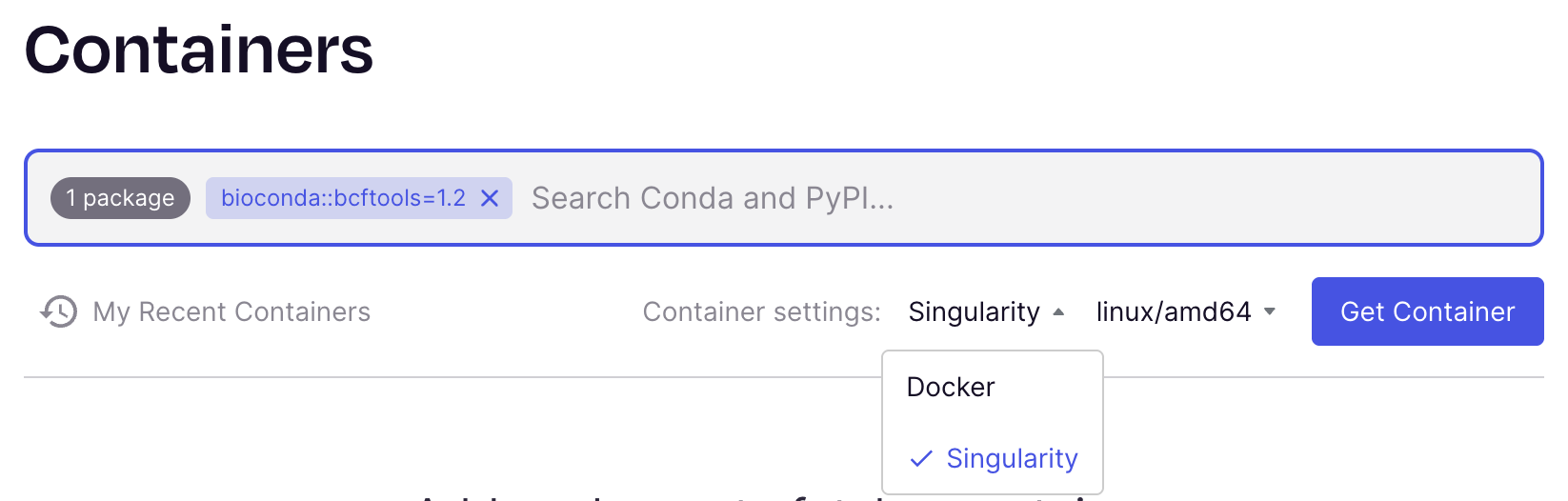Viewport: 1568px width, 501px height.
Task: Click the Get Container button
Action: tap(1427, 311)
